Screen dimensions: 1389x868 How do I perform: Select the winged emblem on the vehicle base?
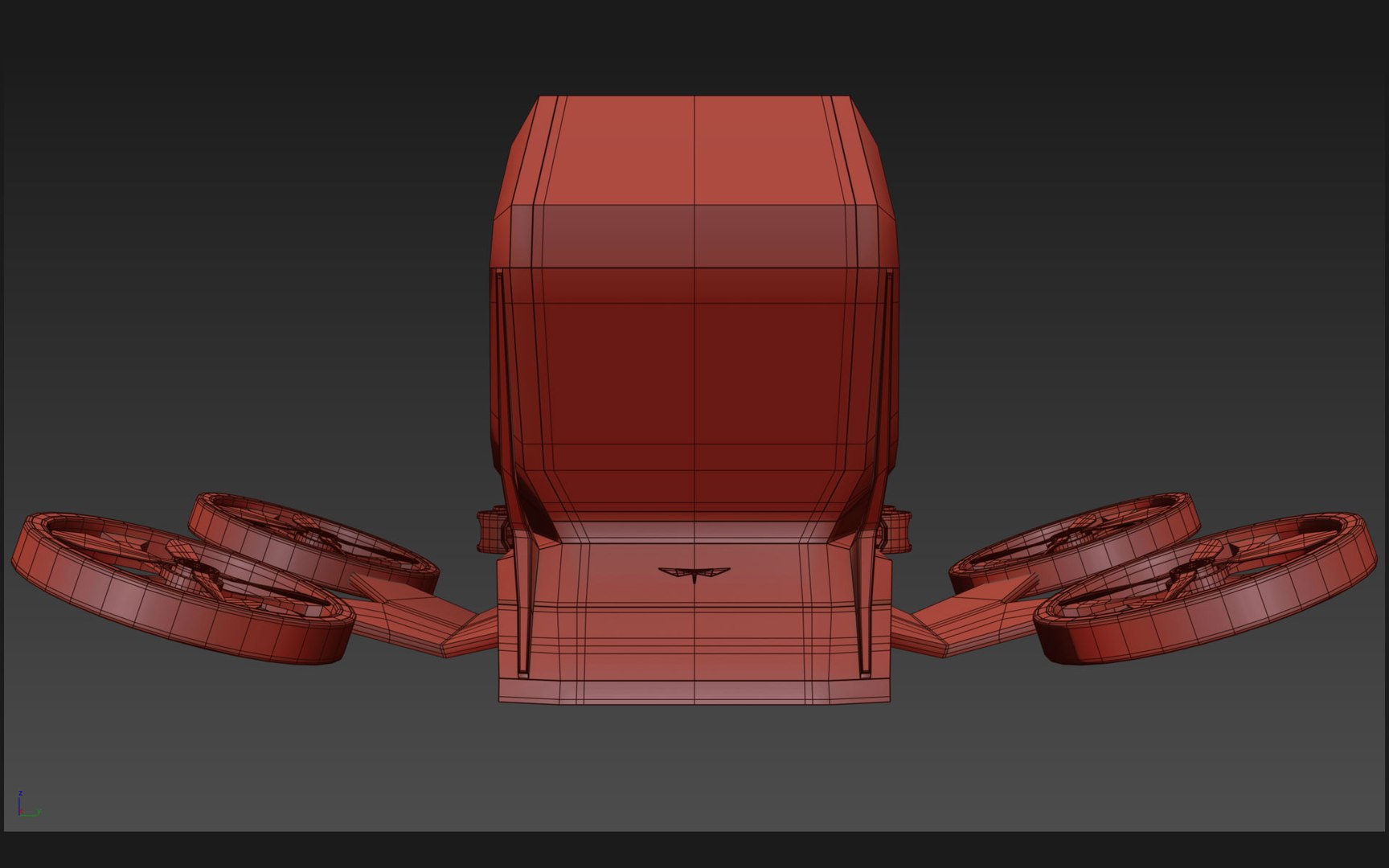pyautogui.click(x=694, y=574)
